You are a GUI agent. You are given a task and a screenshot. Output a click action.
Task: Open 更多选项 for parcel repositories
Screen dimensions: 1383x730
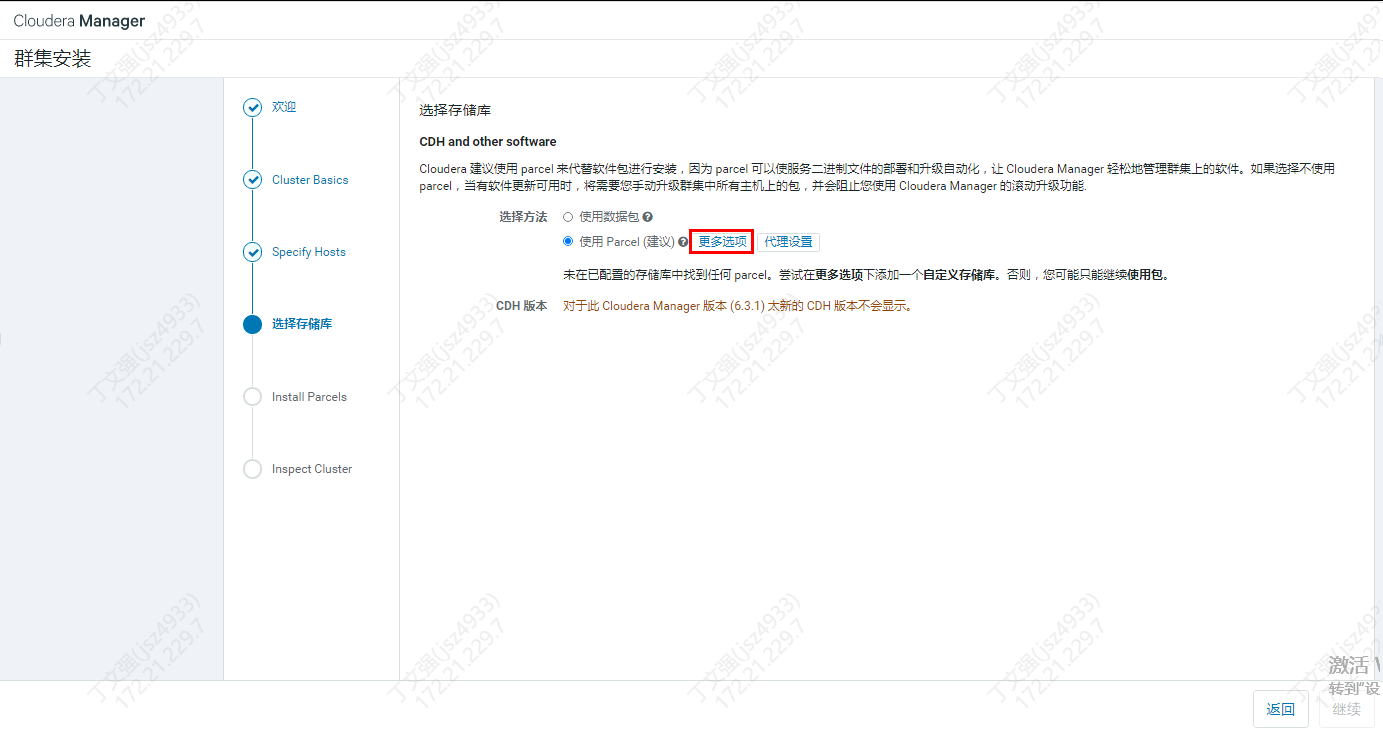(x=722, y=242)
